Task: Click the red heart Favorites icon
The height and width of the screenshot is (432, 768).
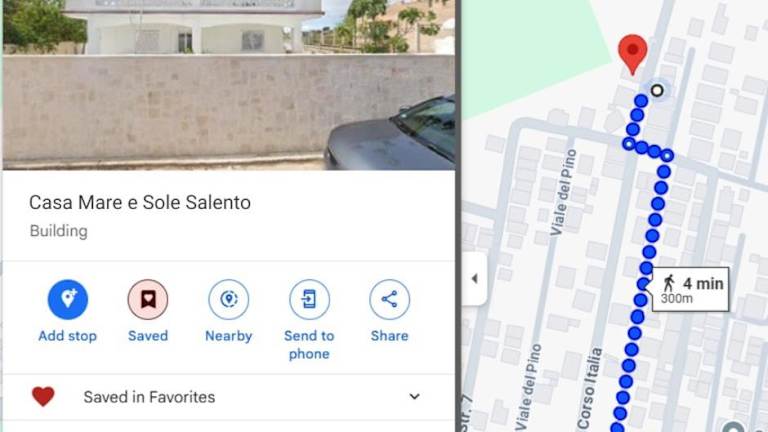Action: point(43,396)
